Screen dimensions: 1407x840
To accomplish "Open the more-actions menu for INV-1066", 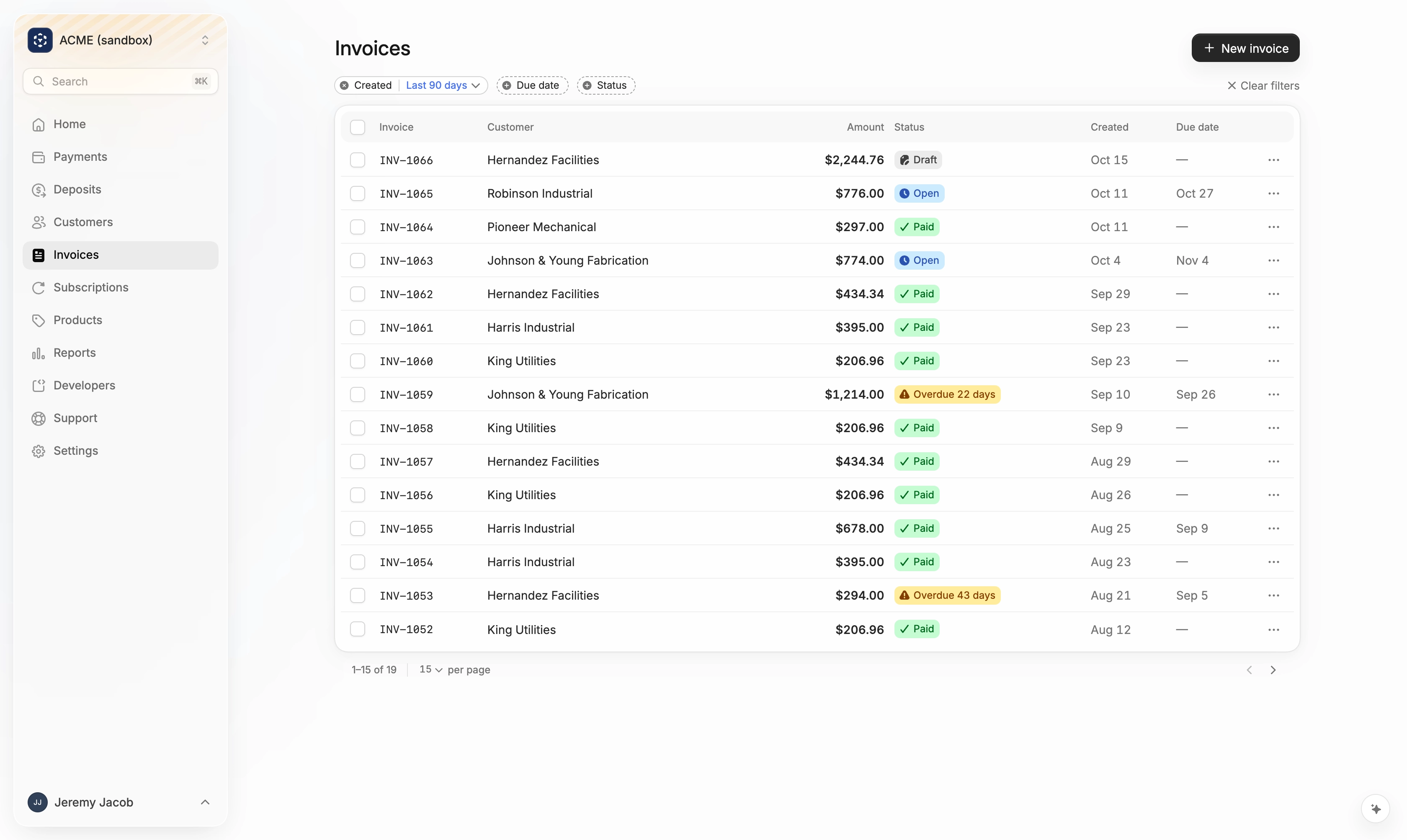I will click(x=1273, y=160).
